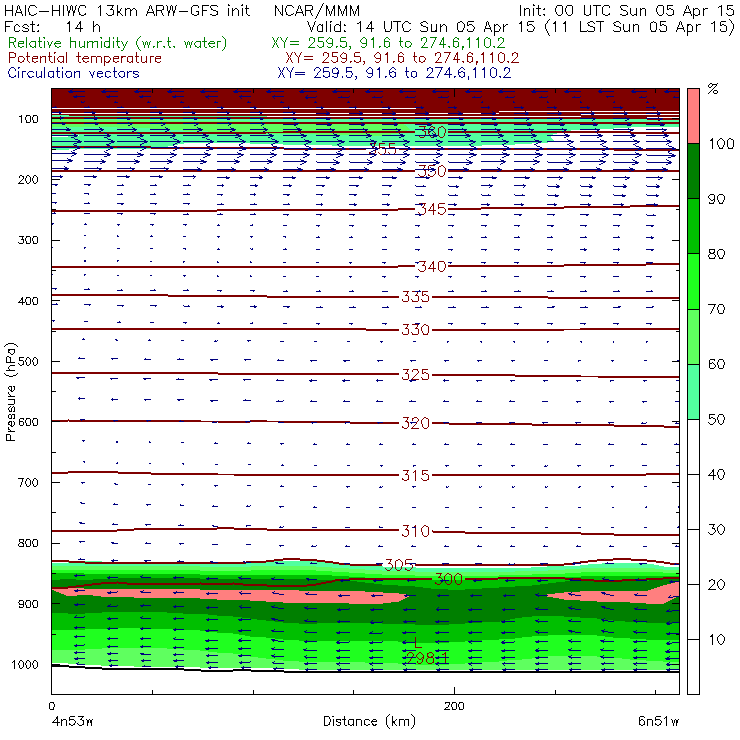Click the '300' isentrope contour label
740x740 pixels.
tap(448, 579)
